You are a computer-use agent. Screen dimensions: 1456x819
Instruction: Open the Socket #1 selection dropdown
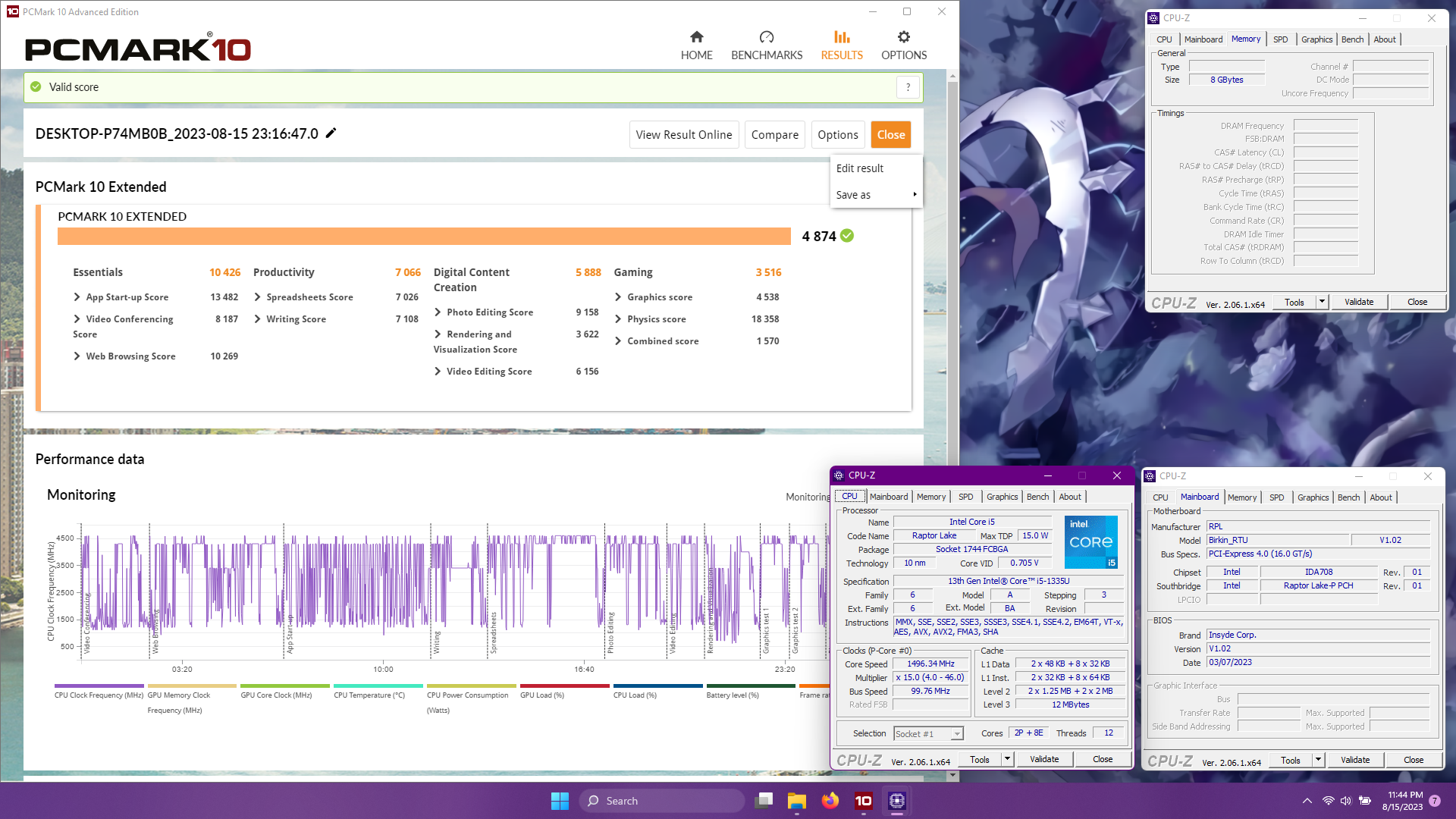coord(928,733)
